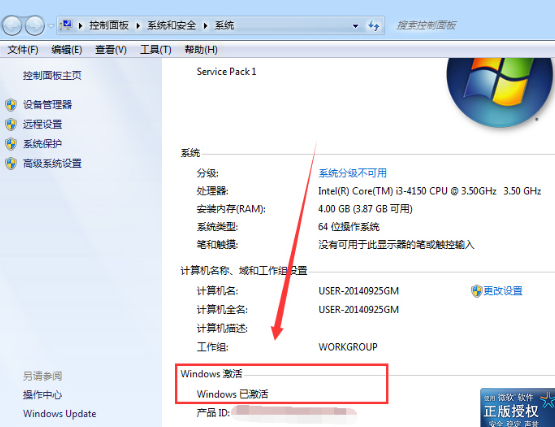Click shield icon next to 更改设置
The image size is (555, 427).
click(476, 291)
